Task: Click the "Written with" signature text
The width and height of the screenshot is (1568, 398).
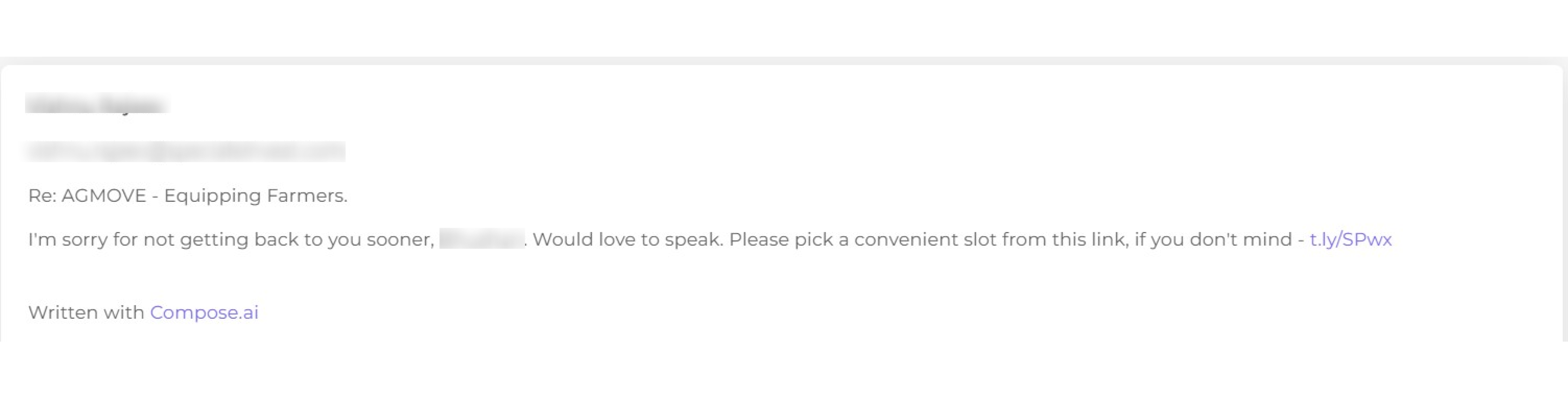Action: click(x=86, y=313)
